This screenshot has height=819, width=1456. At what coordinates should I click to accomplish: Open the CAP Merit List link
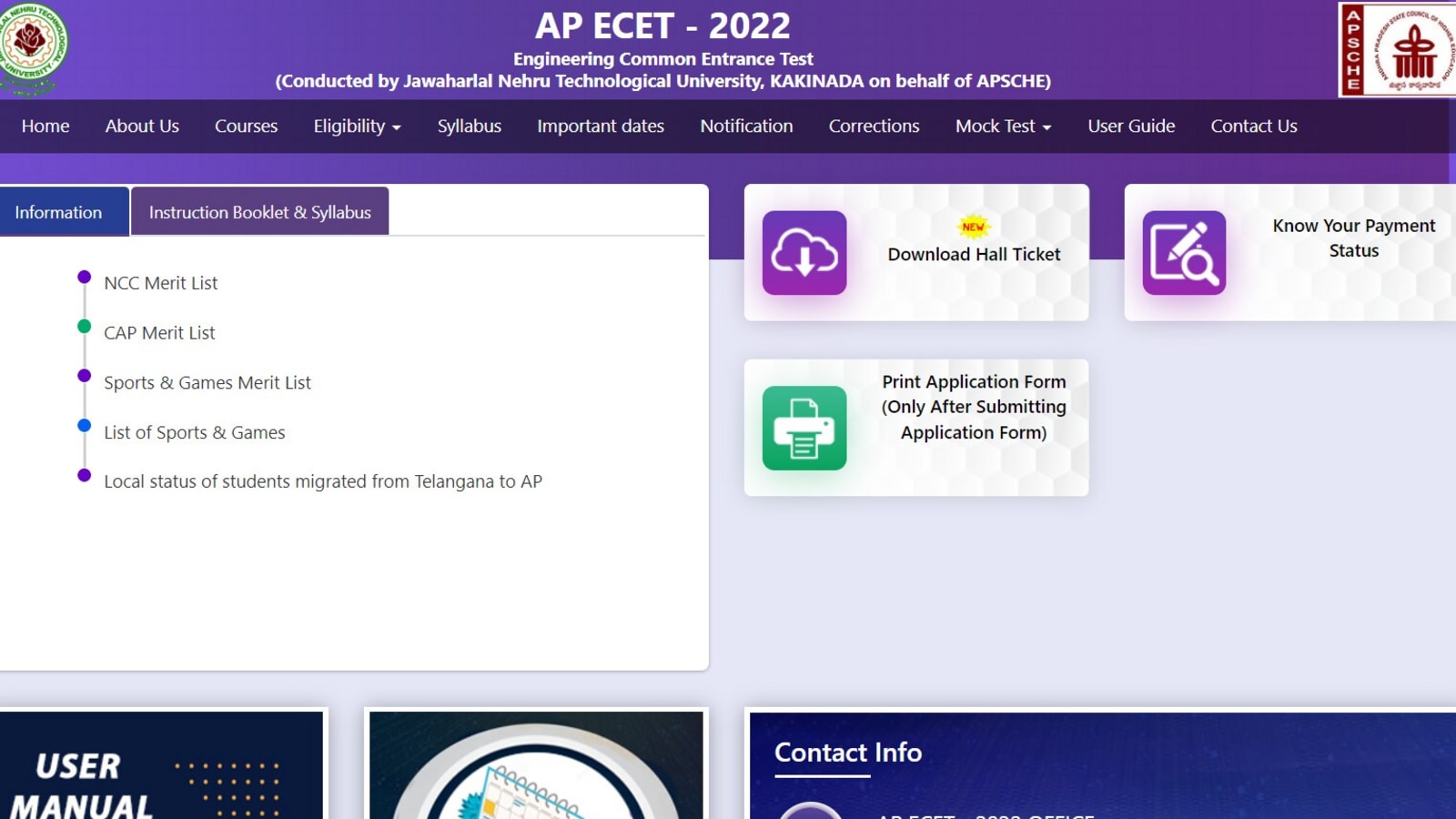pyautogui.click(x=159, y=333)
